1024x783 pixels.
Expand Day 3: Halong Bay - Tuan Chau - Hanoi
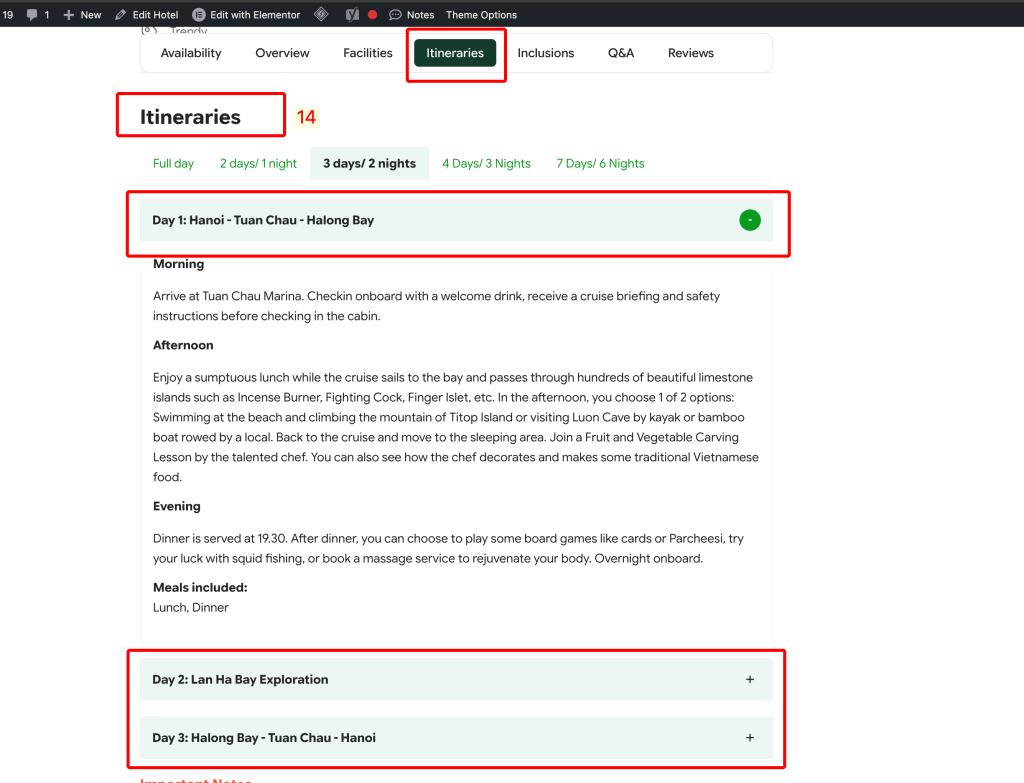750,738
